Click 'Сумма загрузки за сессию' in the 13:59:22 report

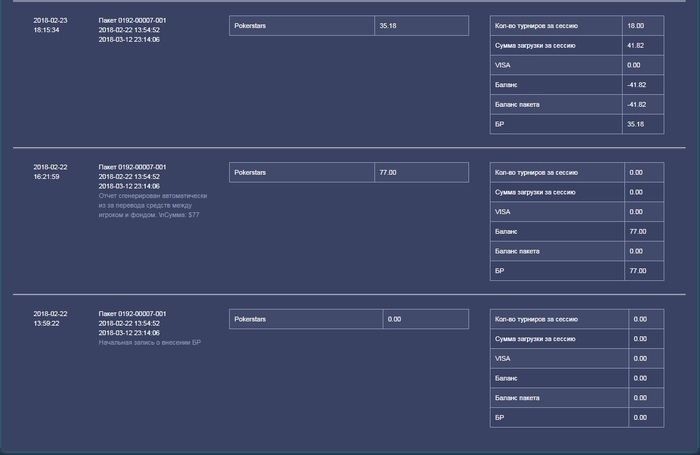(x=535, y=339)
